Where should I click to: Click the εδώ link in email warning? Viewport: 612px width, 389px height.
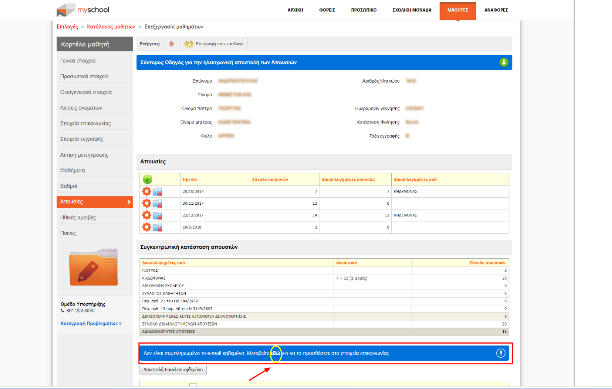coord(276,353)
